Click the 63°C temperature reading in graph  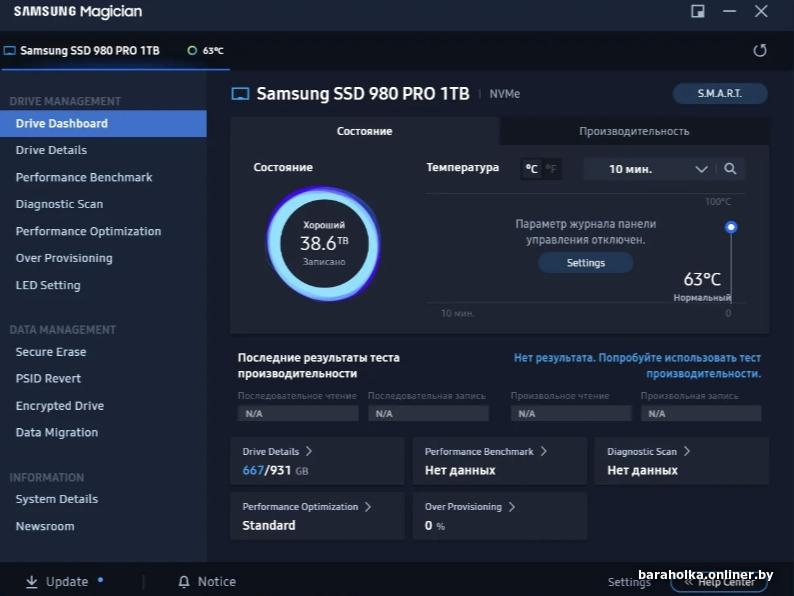702,279
